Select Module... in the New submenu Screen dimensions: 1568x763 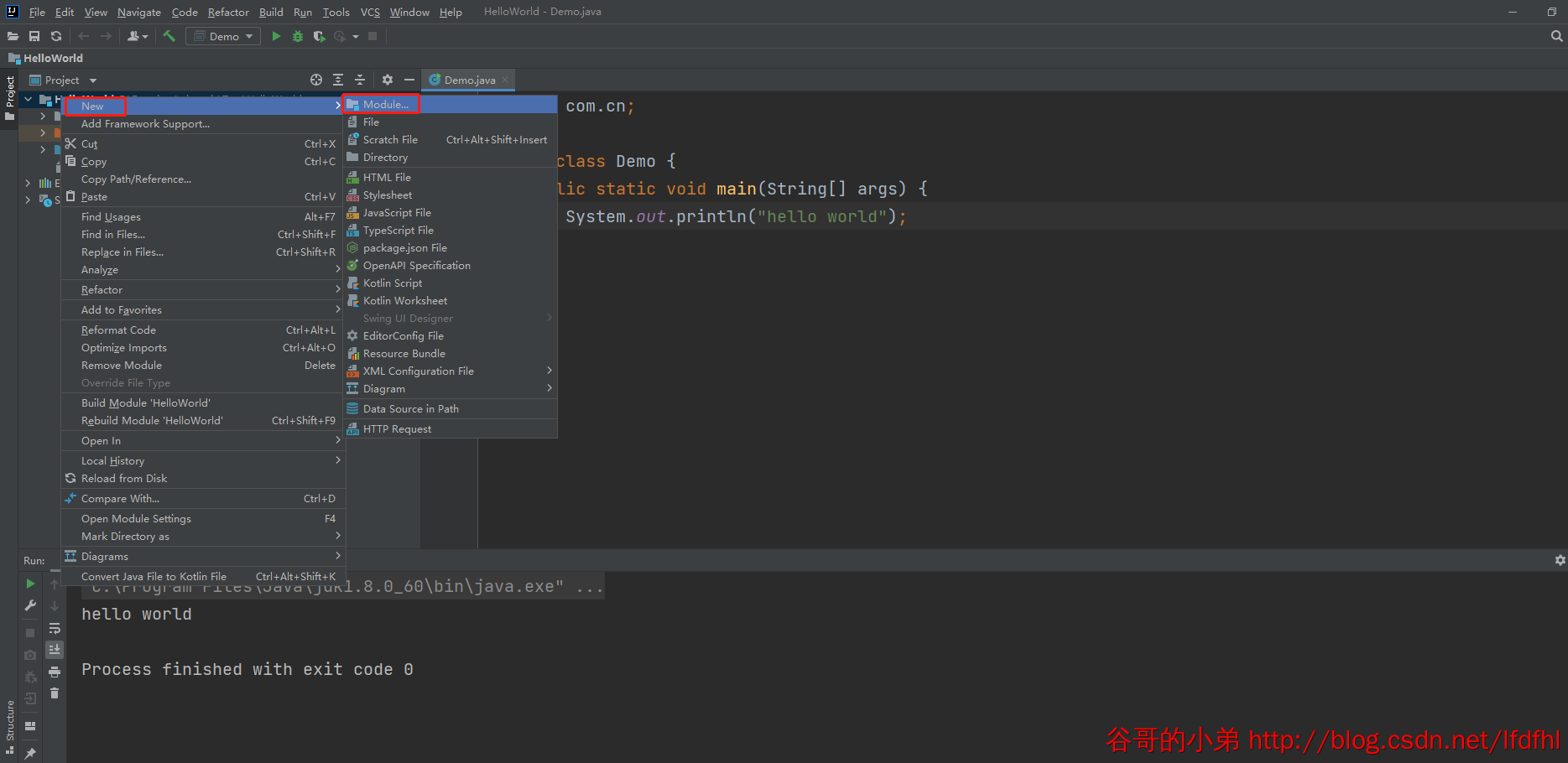(x=451, y=104)
